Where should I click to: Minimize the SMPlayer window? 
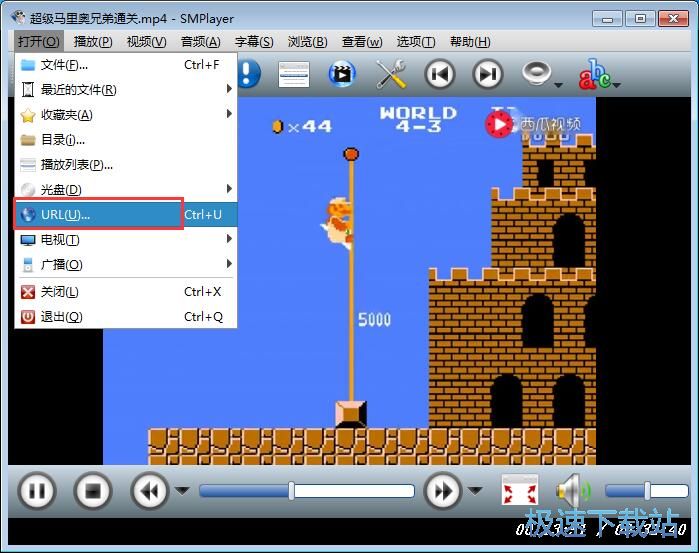point(607,19)
